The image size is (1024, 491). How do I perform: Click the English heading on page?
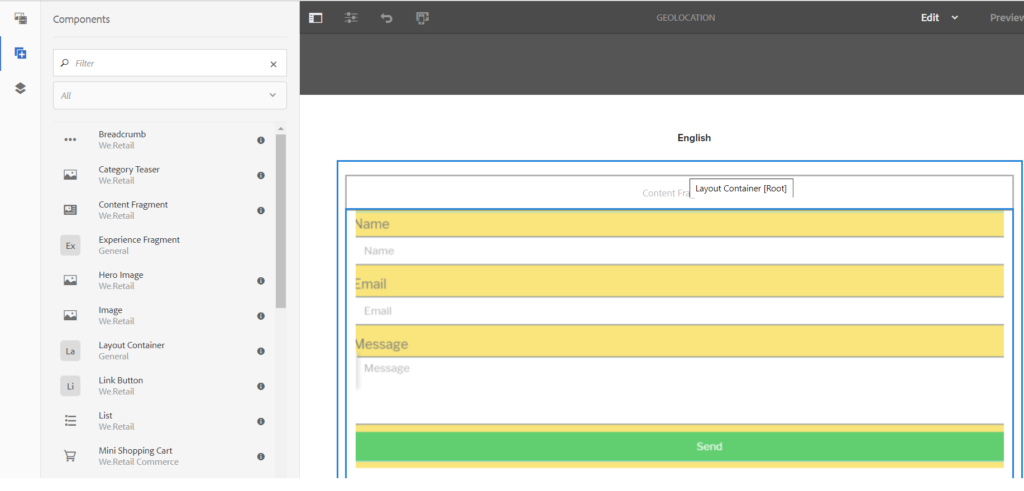click(694, 138)
